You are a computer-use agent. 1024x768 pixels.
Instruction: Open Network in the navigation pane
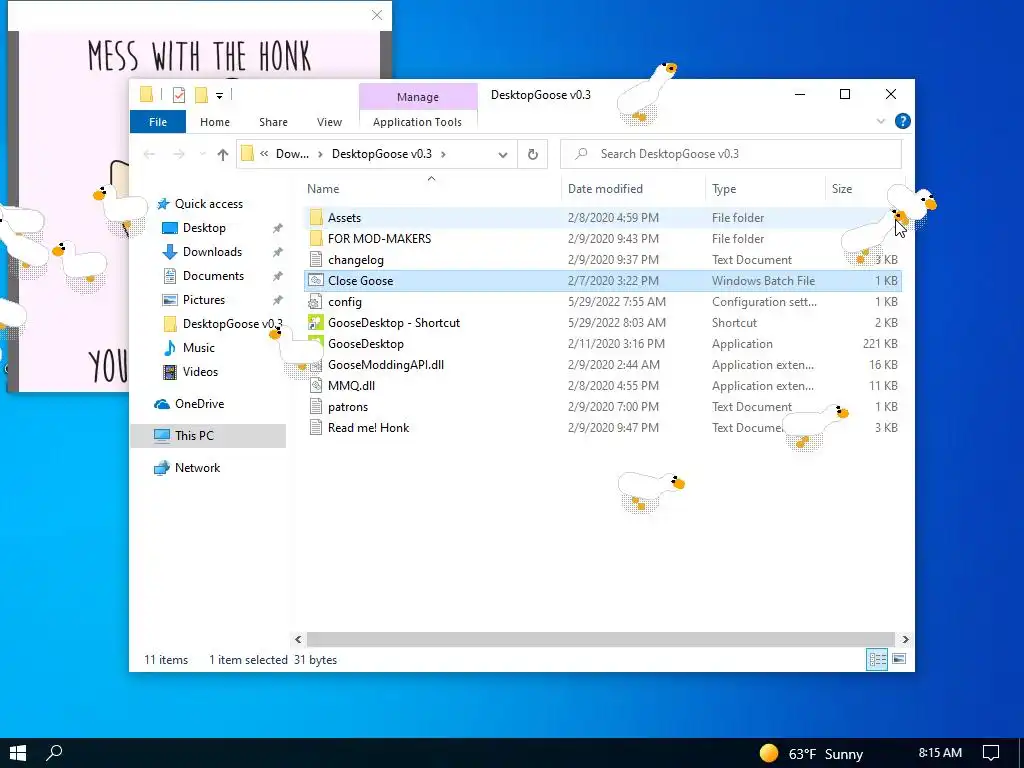[197, 468]
